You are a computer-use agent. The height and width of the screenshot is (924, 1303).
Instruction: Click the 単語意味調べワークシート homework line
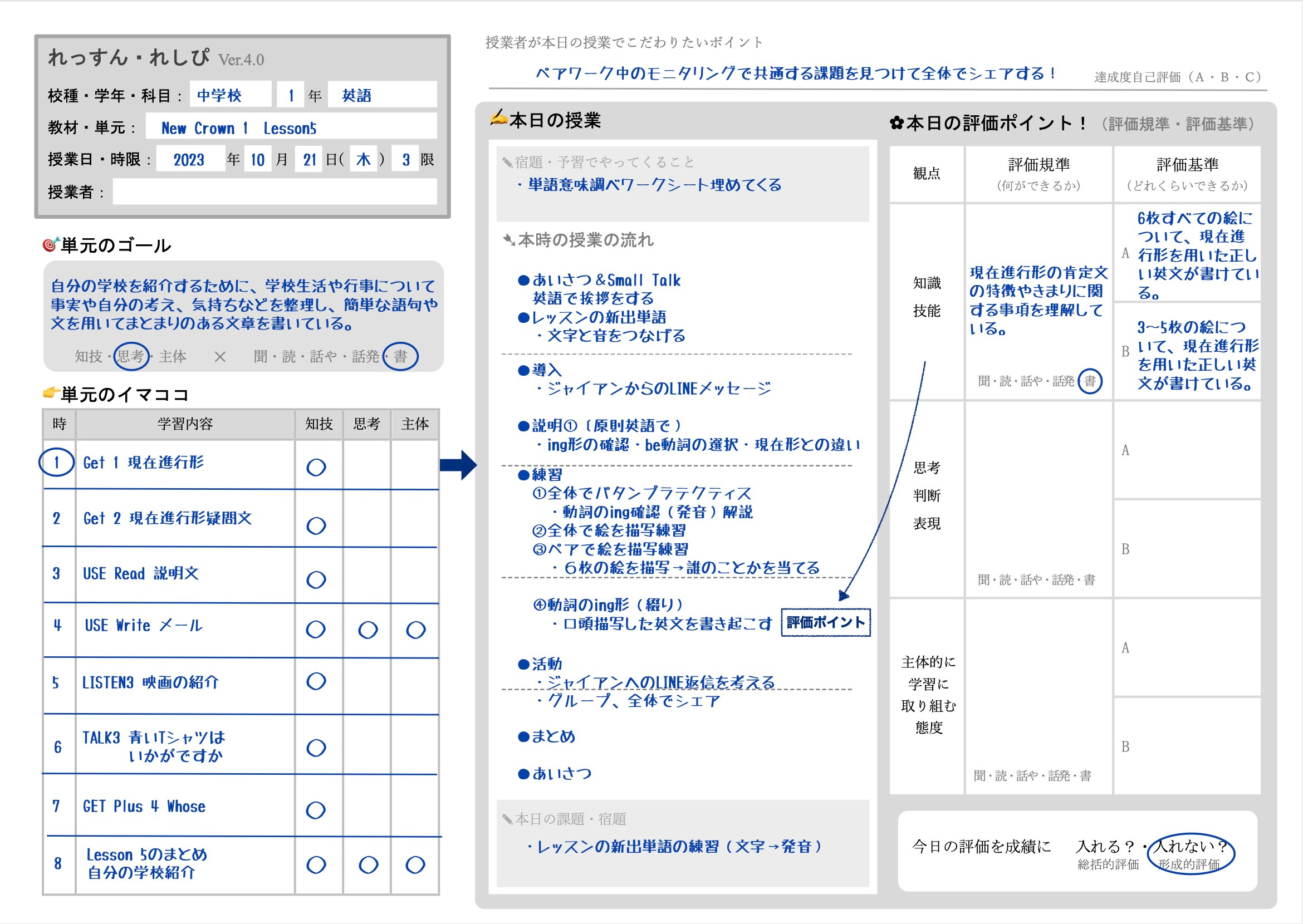click(x=649, y=185)
